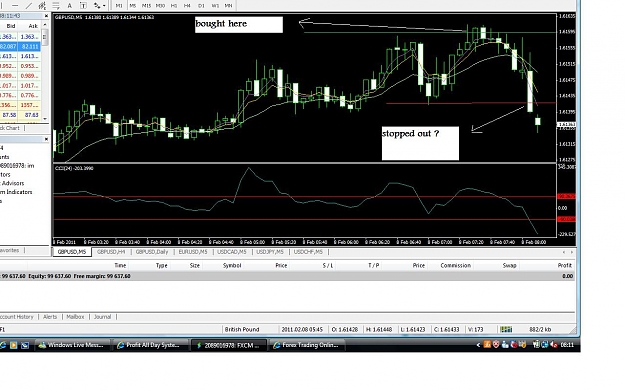The image size is (625, 391).
Task: Close the Navigator panel
Action: click(46, 139)
